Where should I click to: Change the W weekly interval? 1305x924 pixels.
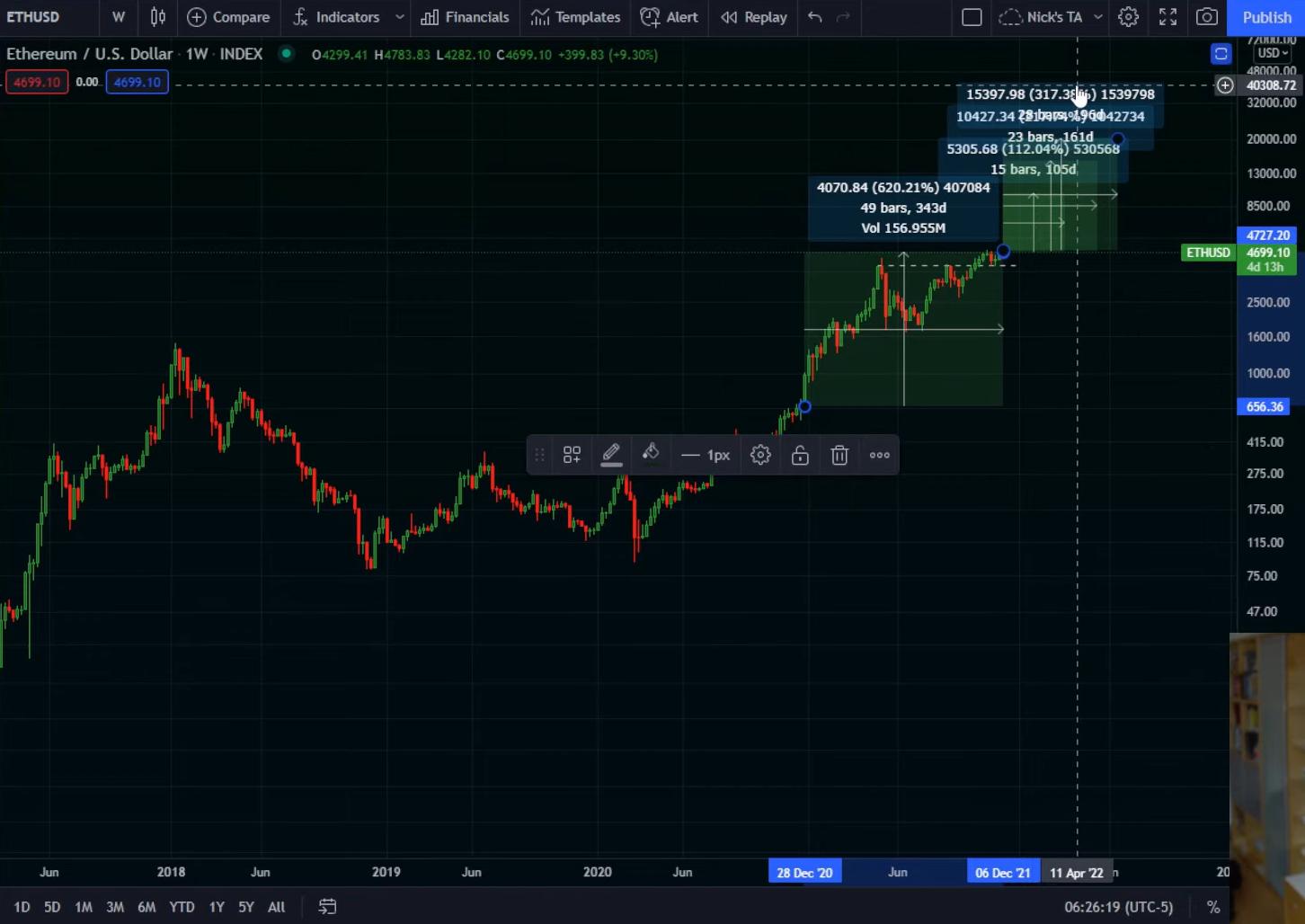pos(119,17)
